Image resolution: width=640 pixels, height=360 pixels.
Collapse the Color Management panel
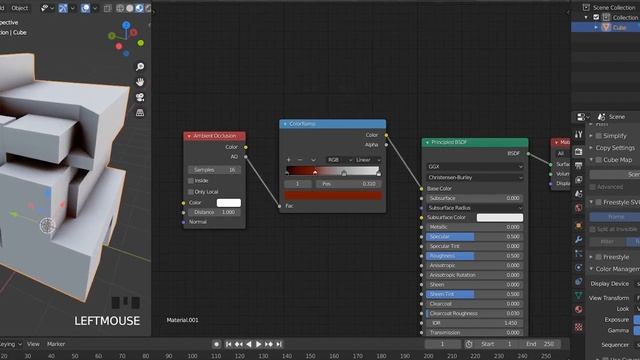(x=591, y=269)
